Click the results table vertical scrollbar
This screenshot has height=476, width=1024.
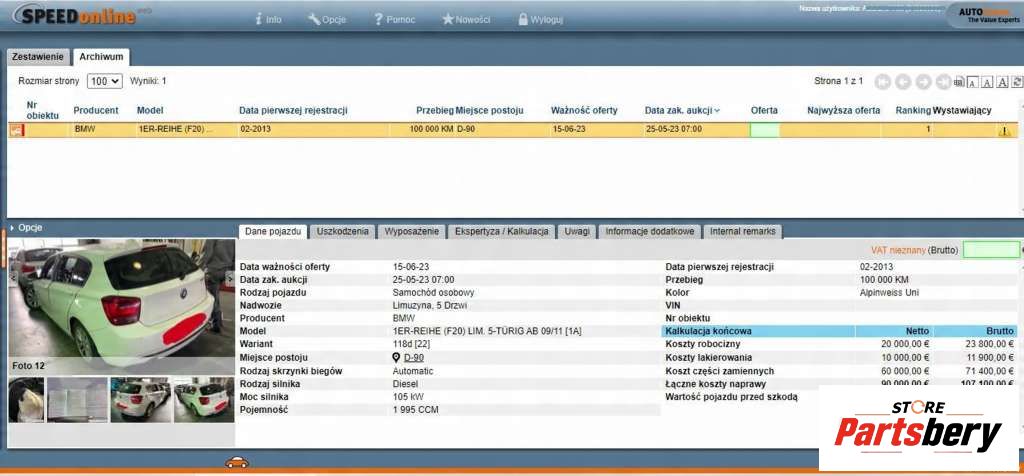(1020, 157)
